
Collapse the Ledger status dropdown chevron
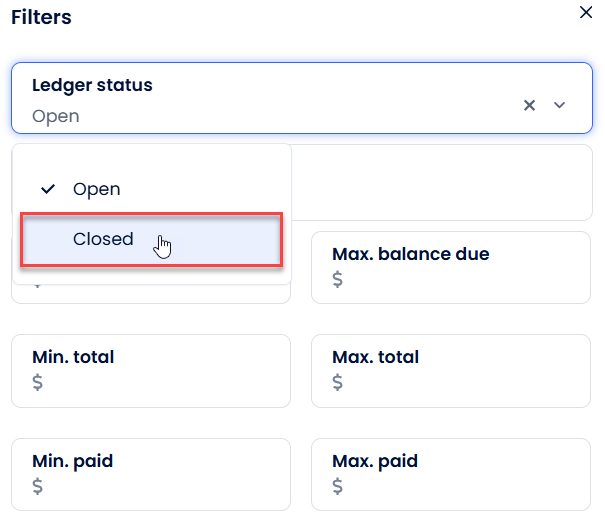click(560, 105)
